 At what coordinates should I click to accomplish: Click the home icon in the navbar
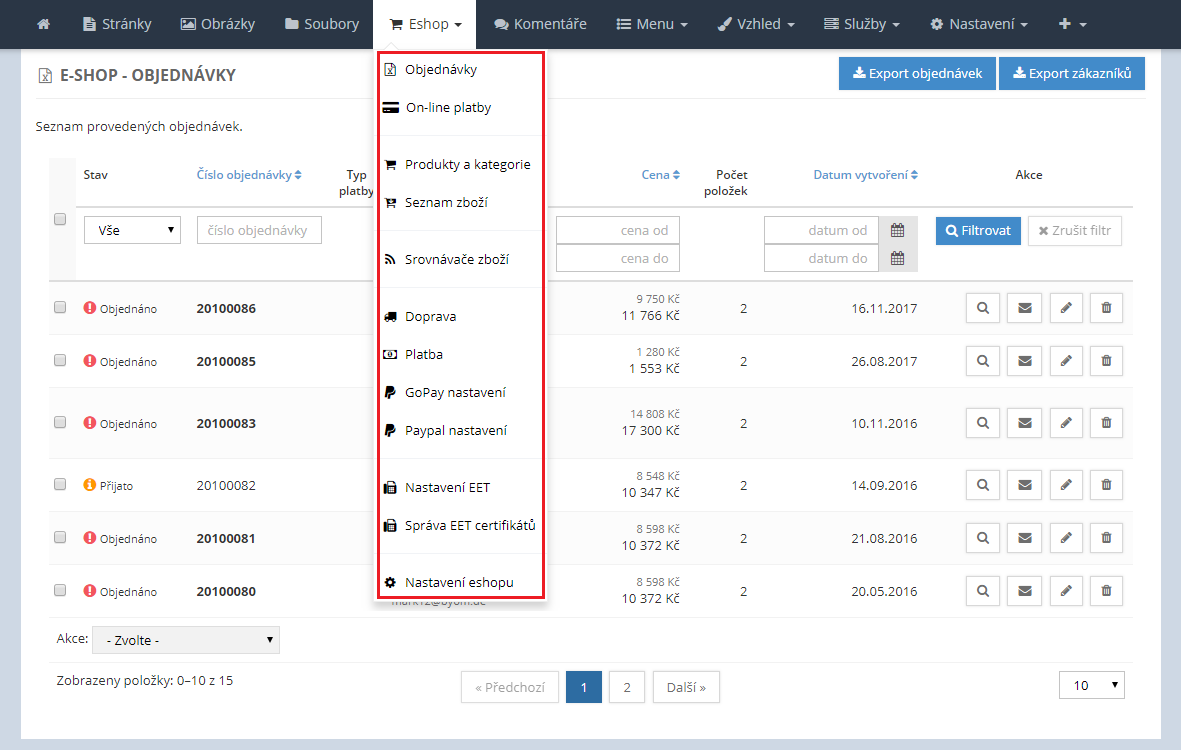(x=43, y=24)
